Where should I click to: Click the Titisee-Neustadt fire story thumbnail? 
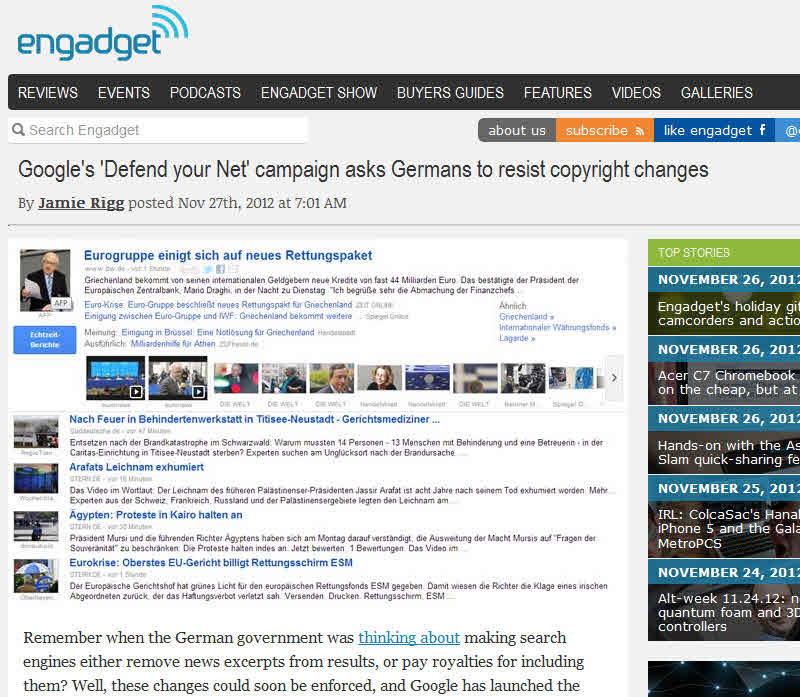(36, 432)
